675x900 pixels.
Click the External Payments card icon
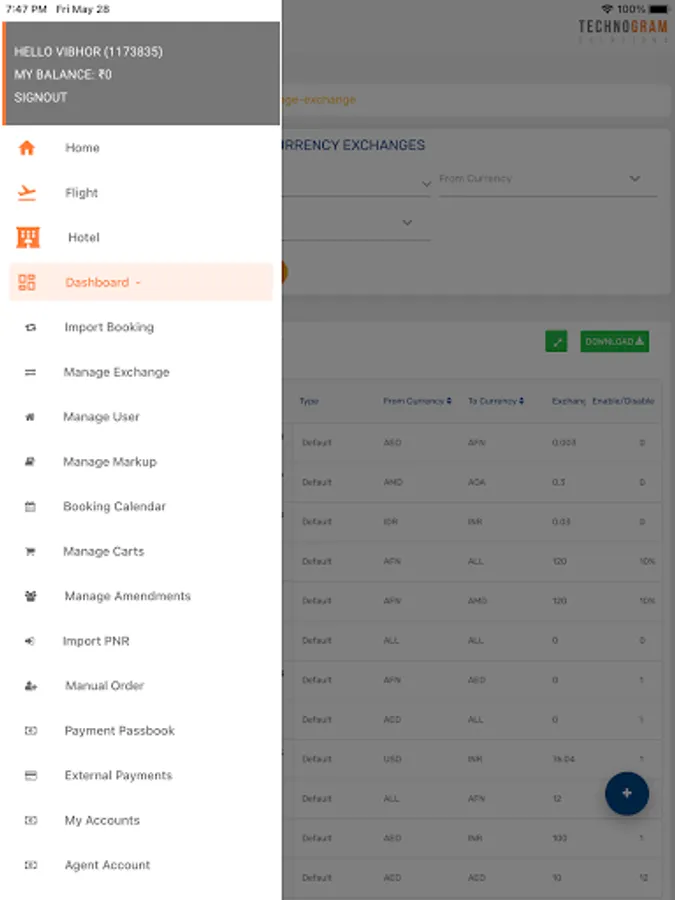[30, 775]
